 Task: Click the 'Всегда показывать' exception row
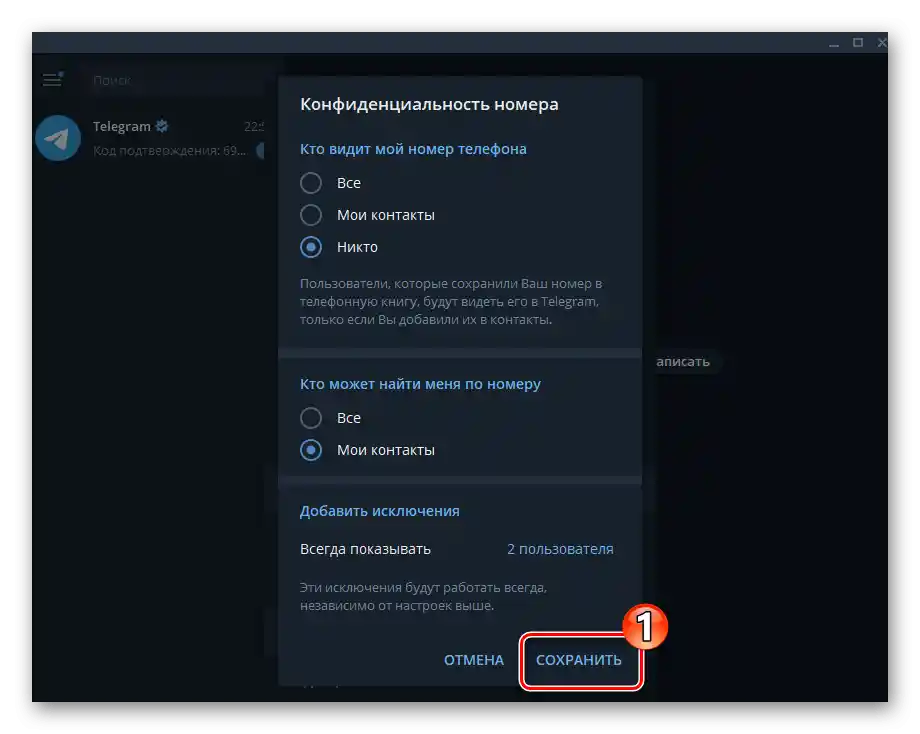[365, 548]
